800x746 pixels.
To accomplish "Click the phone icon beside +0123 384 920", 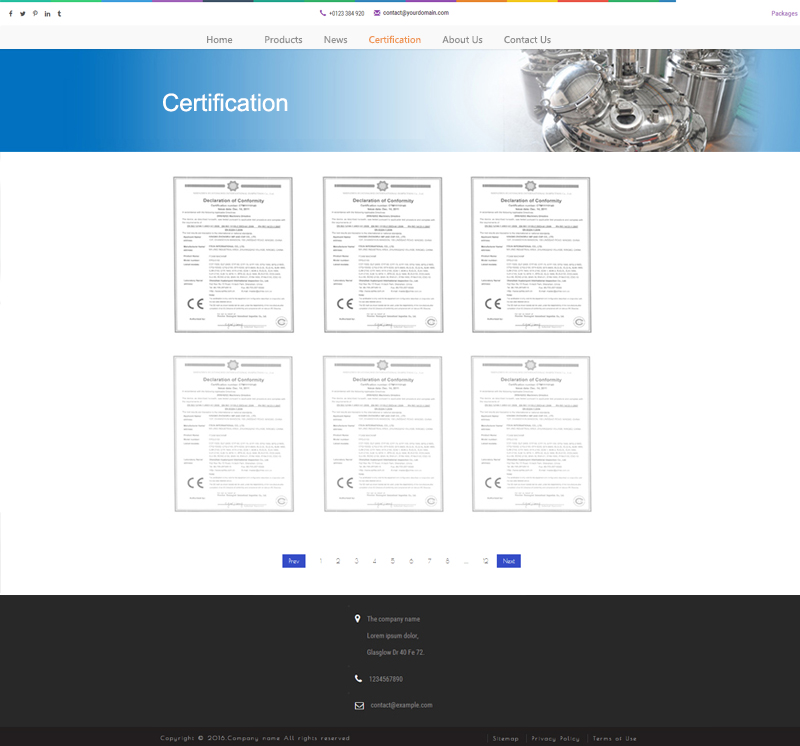I will 323,13.
